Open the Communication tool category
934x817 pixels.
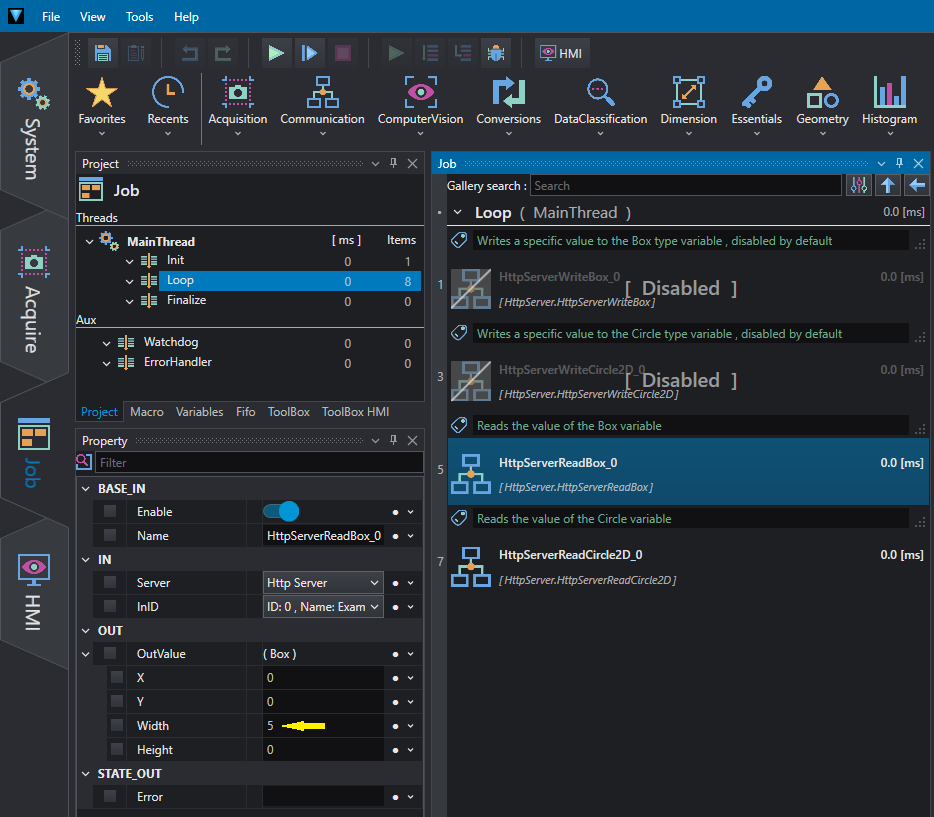pyautogui.click(x=322, y=106)
